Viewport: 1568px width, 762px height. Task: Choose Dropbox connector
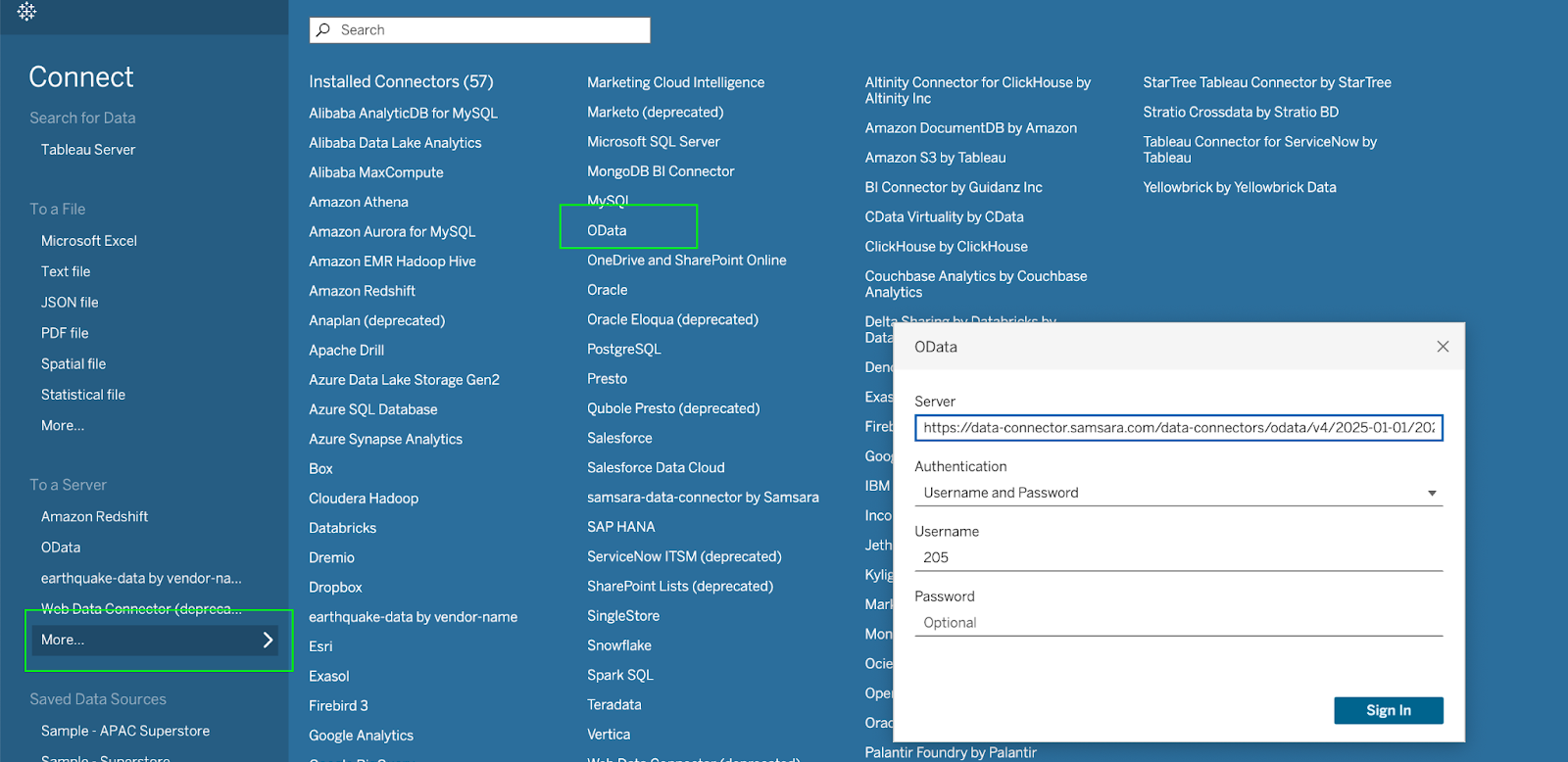tap(335, 588)
